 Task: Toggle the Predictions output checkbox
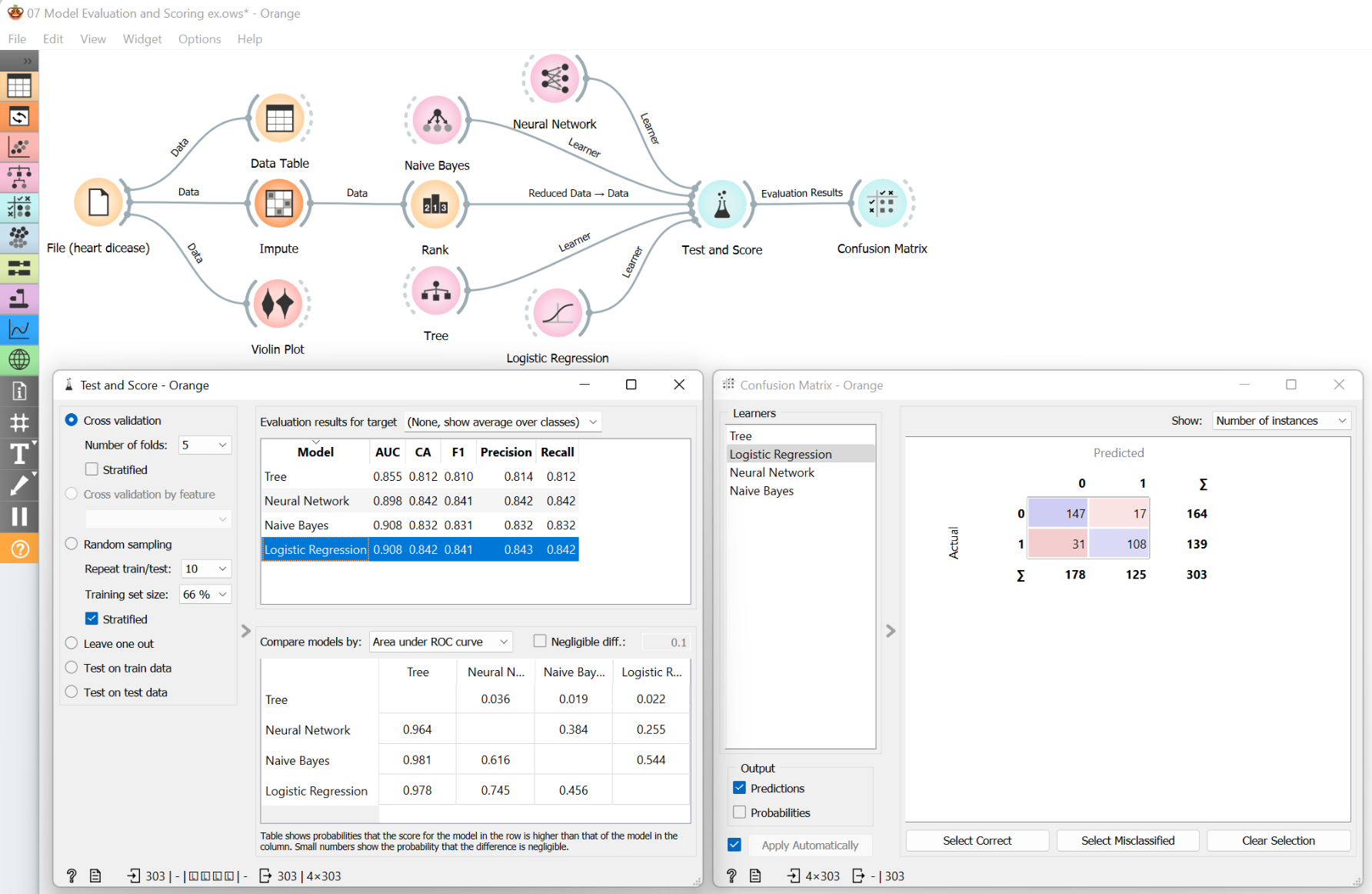739,788
